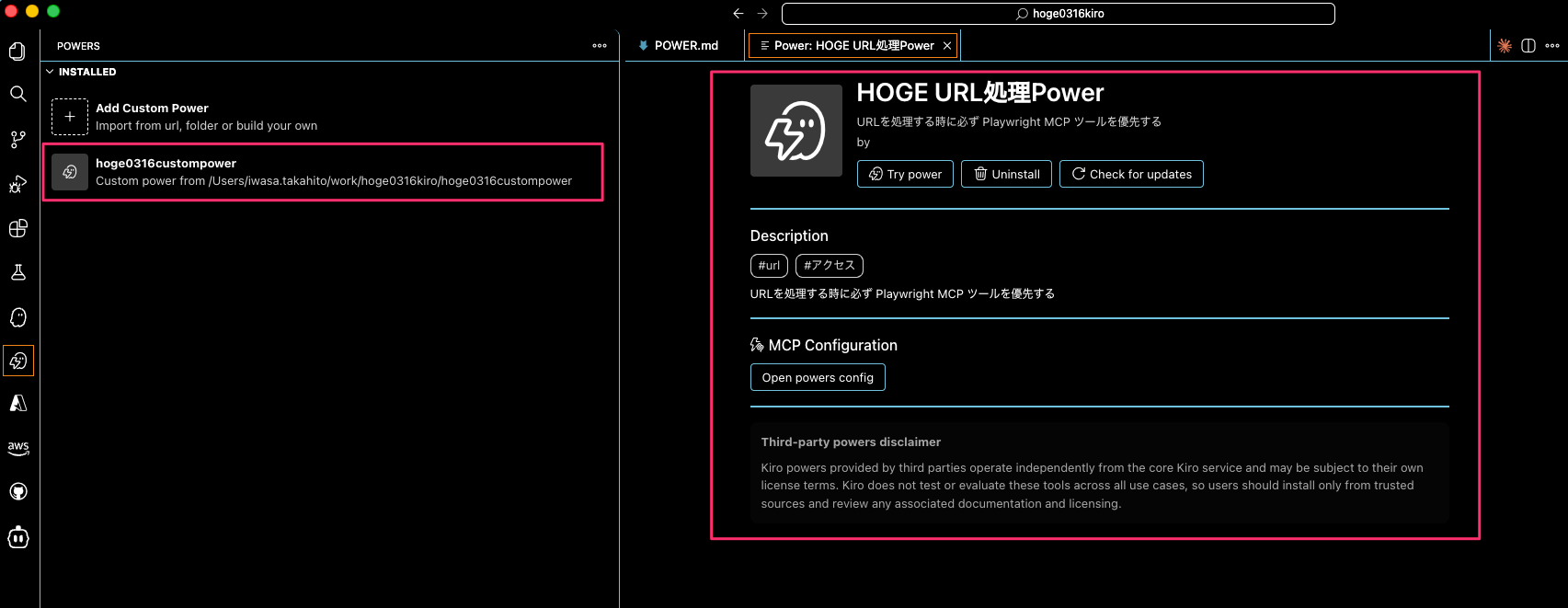Click the hoge0316kiro search bar
This screenshot has height=608, width=1568.
tap(1058, 14)
